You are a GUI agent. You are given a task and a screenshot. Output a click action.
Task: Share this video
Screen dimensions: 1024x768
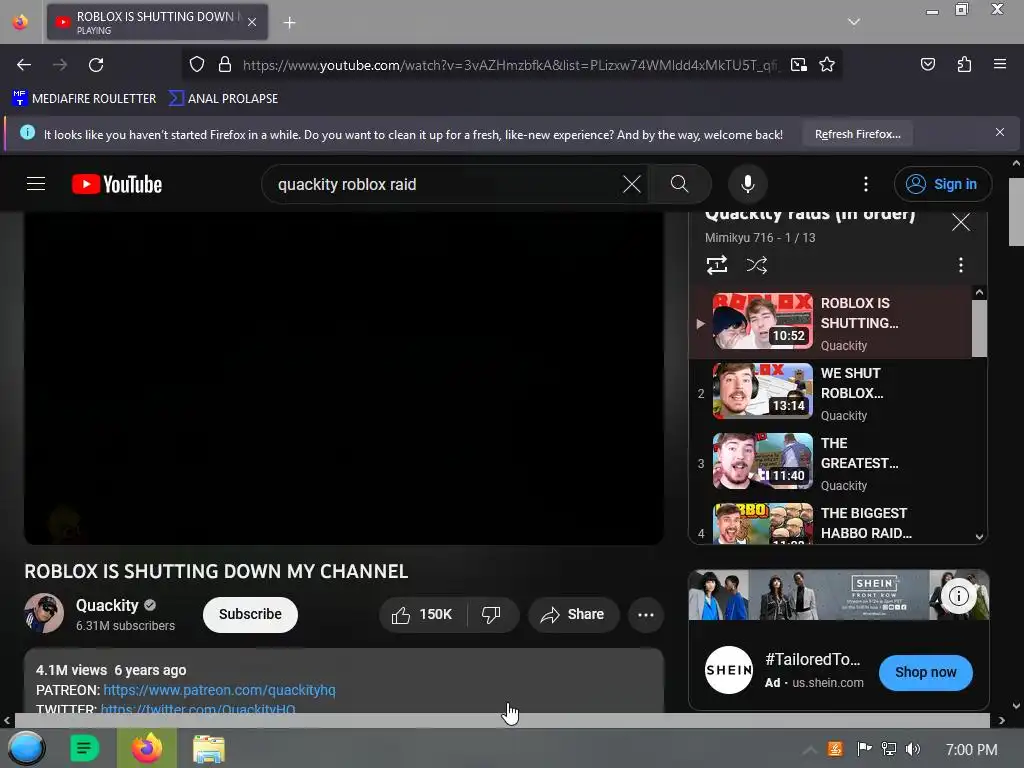point(573,615)
